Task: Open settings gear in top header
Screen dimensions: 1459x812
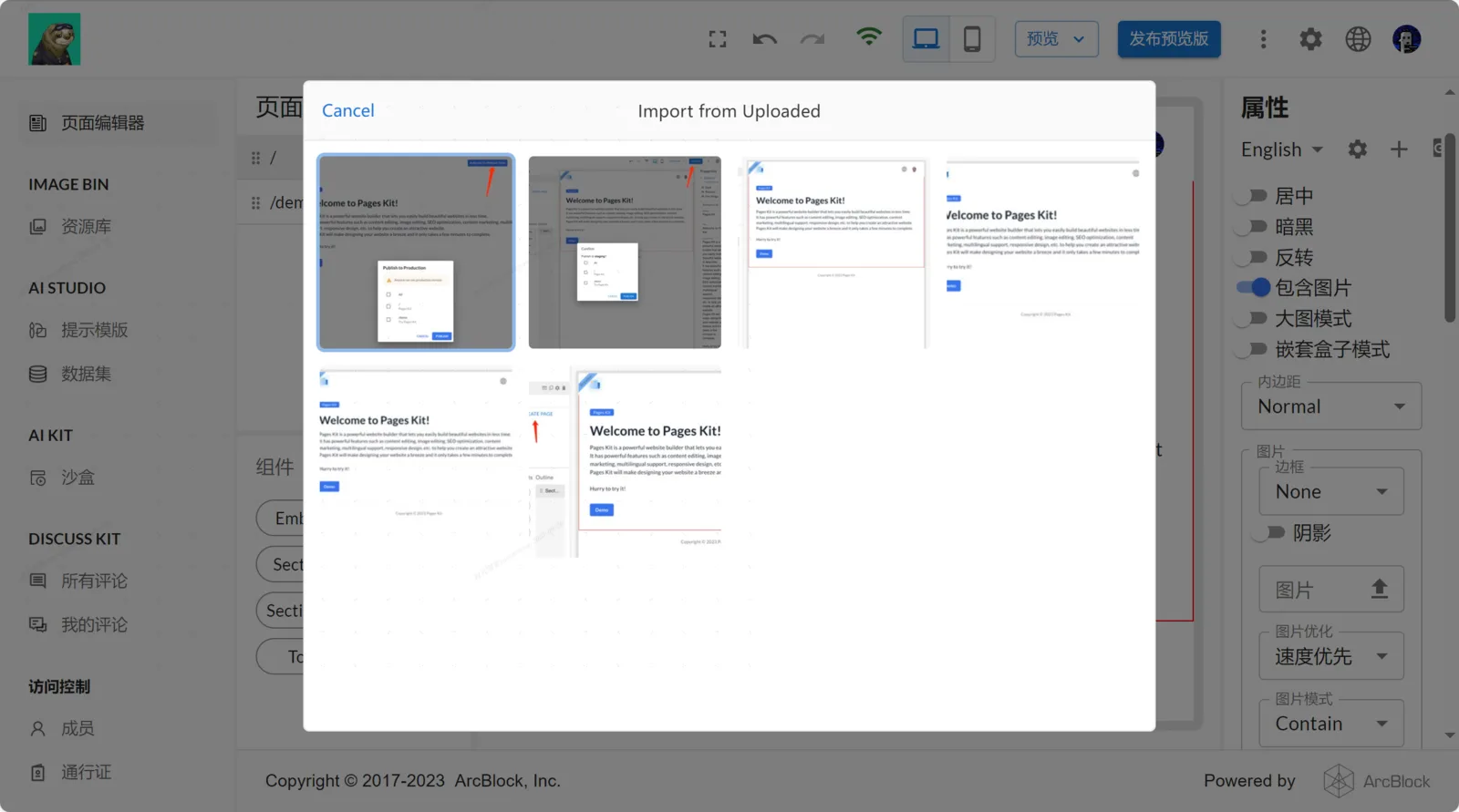Action: [x=1310, y=39]
